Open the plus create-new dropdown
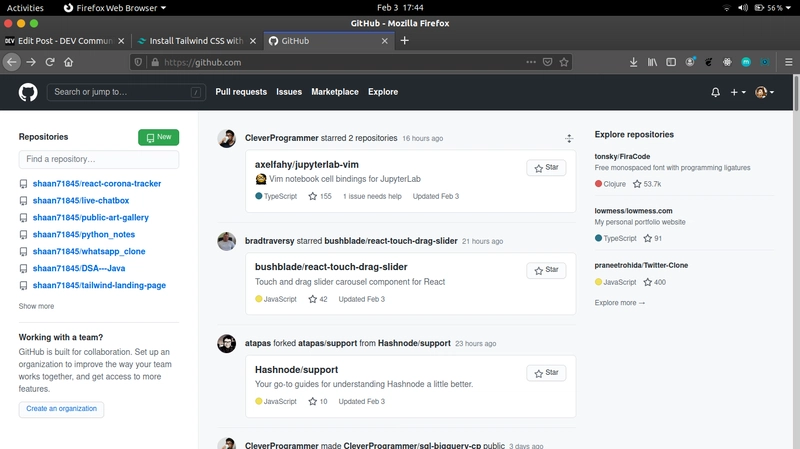The height and width of the screenshot is (449, 800). point(738,92)
